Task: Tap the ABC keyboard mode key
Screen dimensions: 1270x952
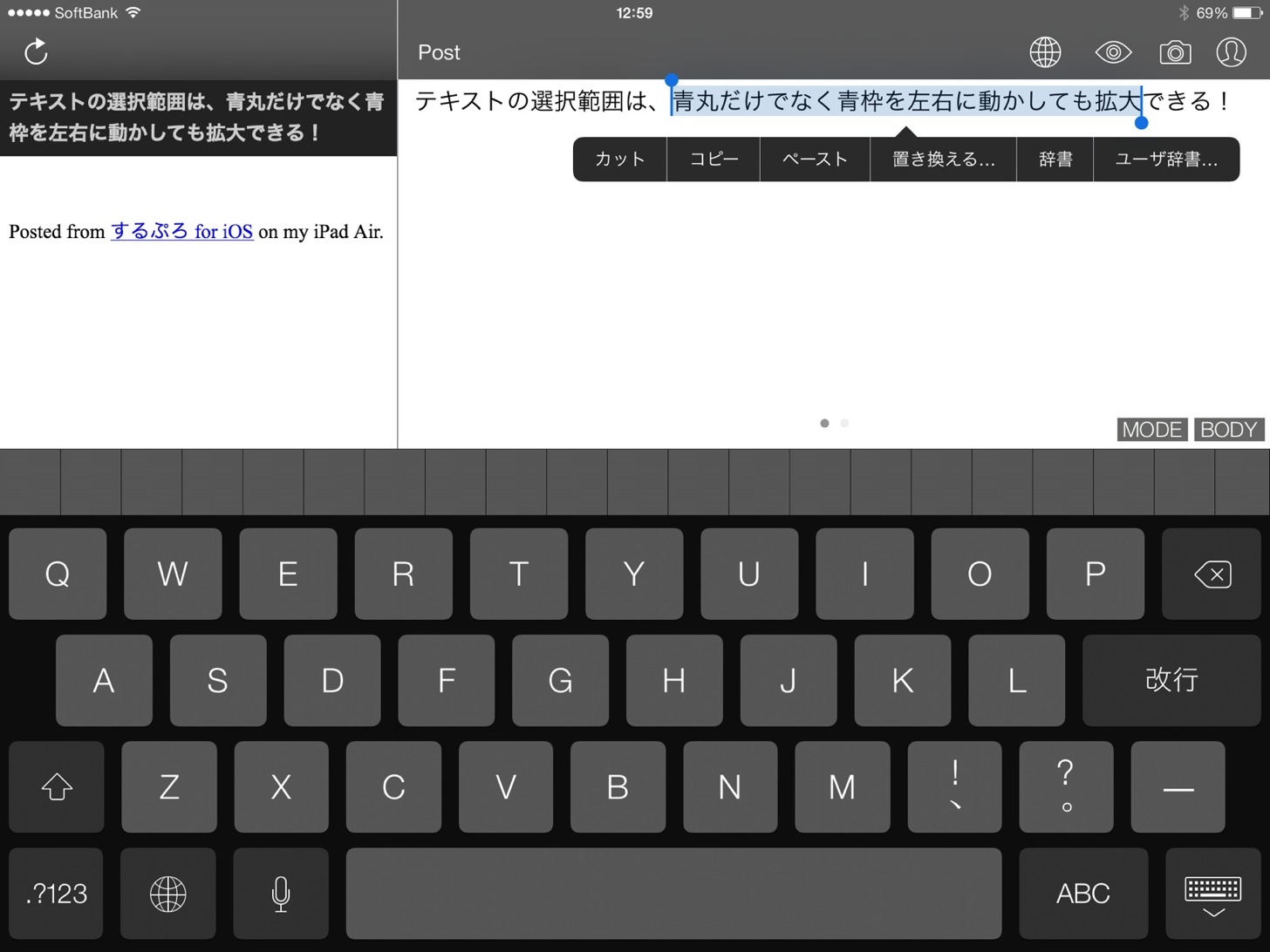Action: 1083,894
